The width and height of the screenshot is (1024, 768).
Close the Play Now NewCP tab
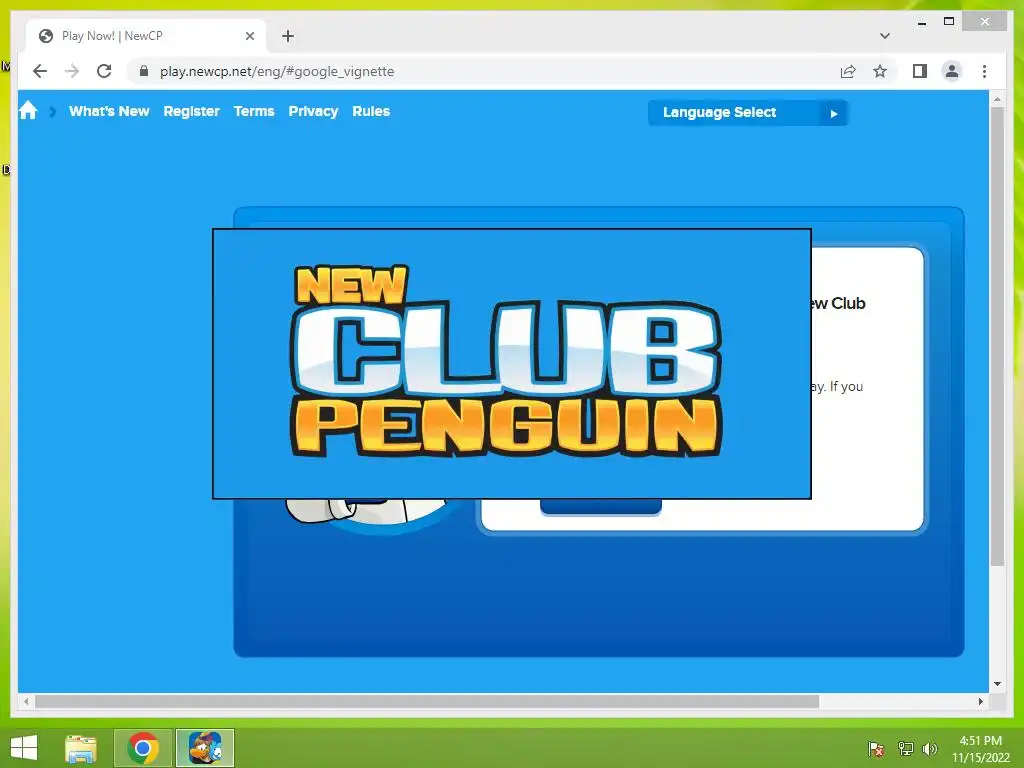pos(249,36)
